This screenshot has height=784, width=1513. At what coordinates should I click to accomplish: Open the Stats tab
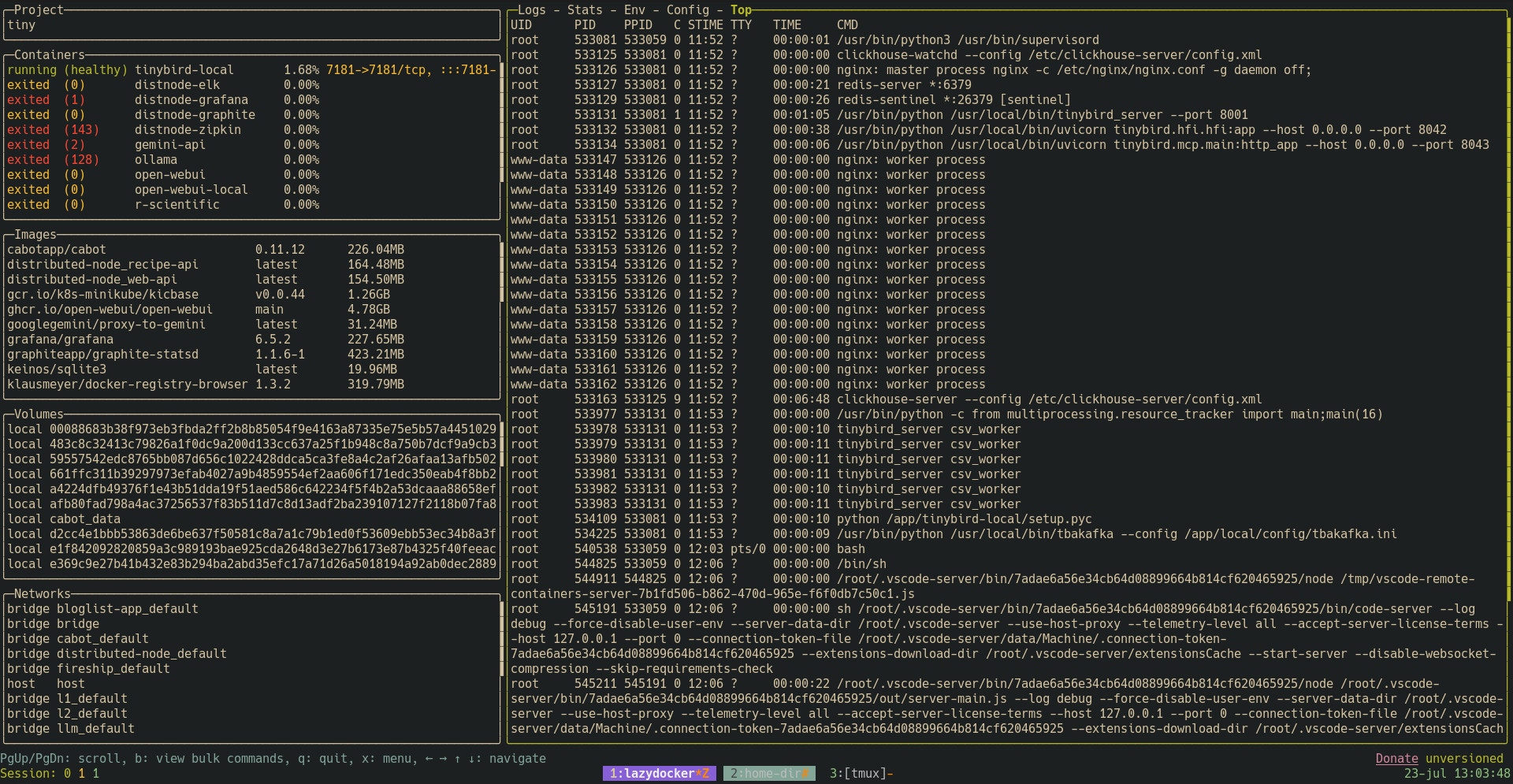585,10
